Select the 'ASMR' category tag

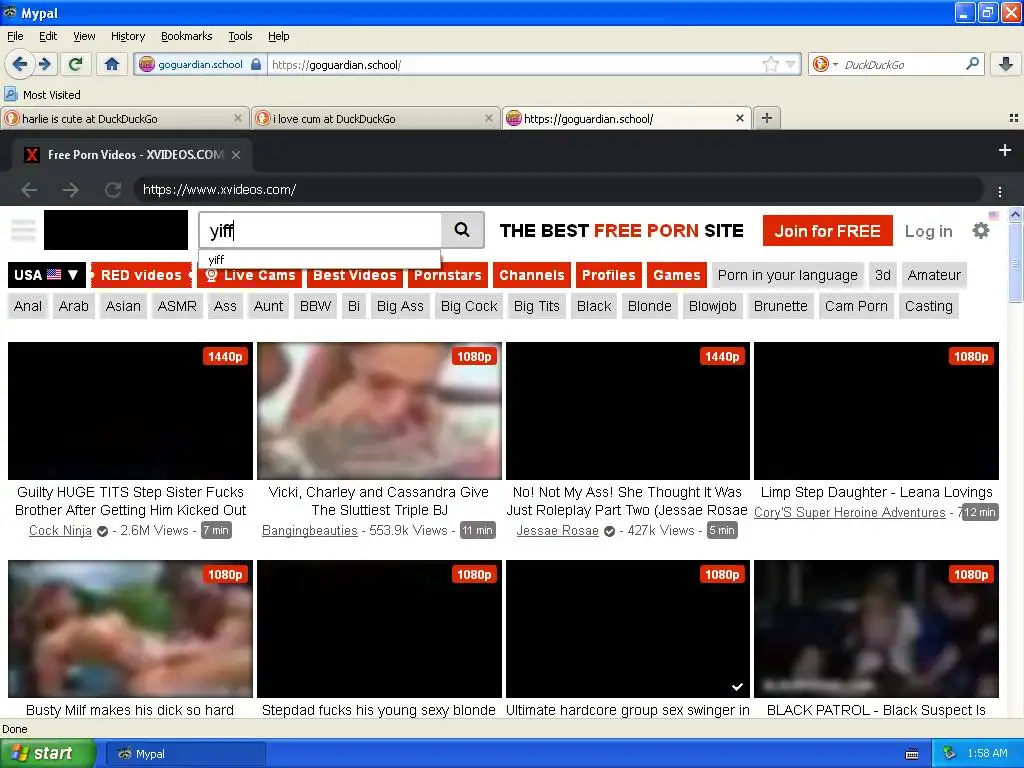[x=177, y=306]
